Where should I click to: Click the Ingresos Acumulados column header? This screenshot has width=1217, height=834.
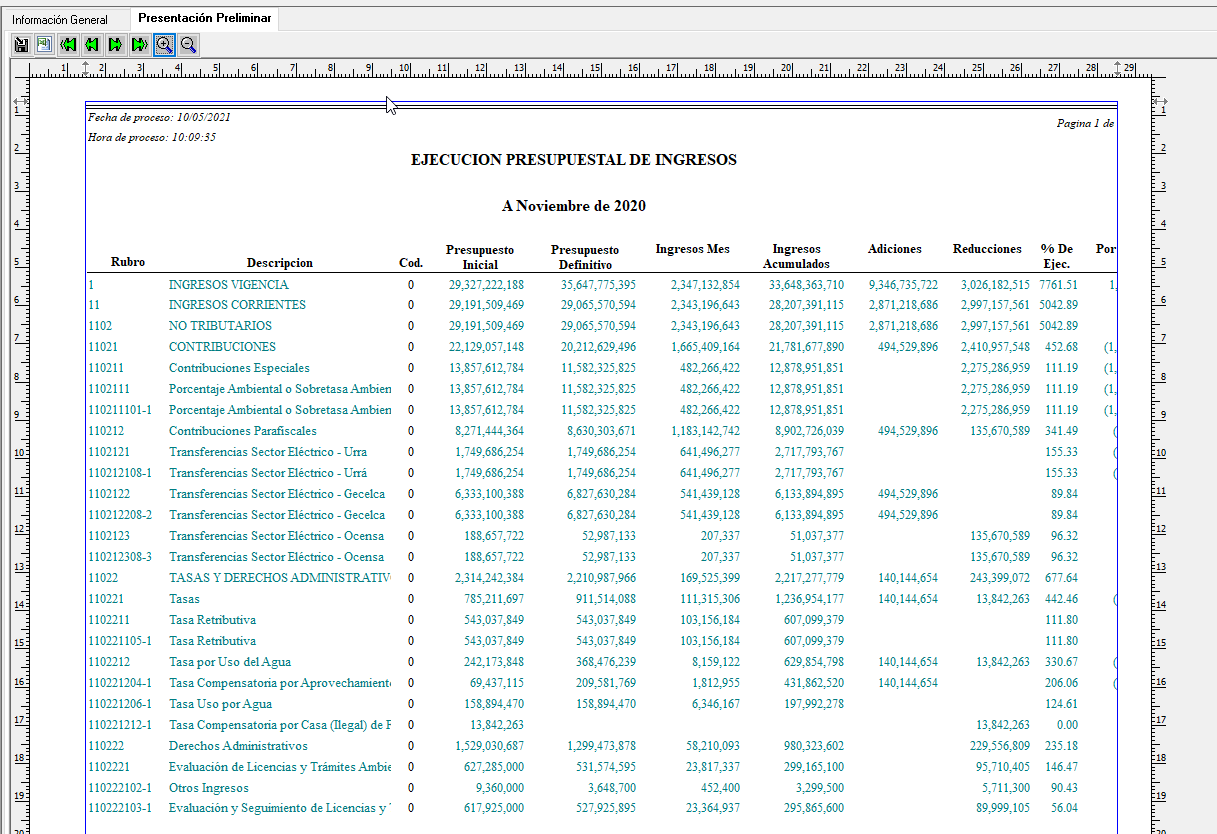tap(796, 257)
